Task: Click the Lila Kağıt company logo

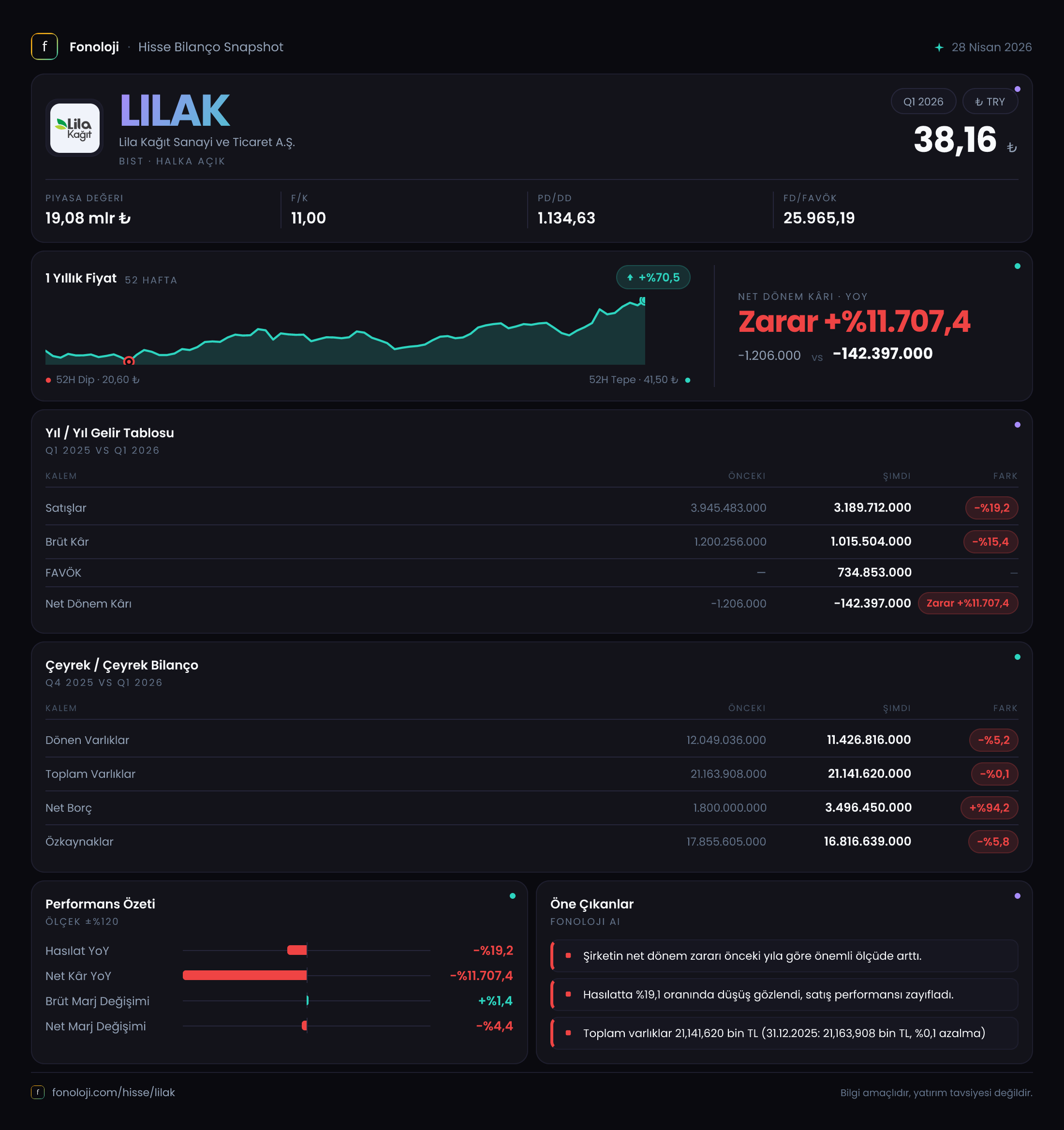Action: tap(75, 128)
